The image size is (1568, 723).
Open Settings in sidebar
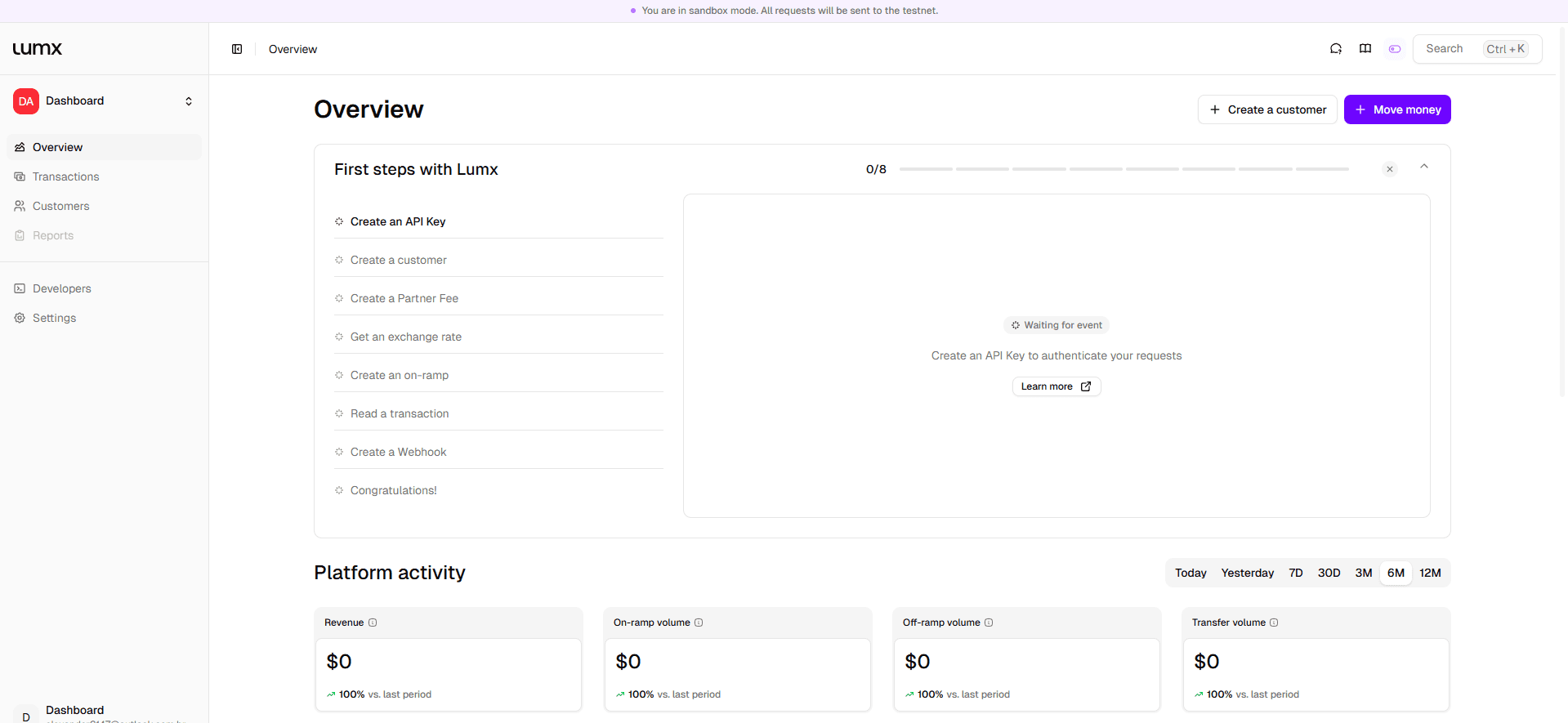105,318
